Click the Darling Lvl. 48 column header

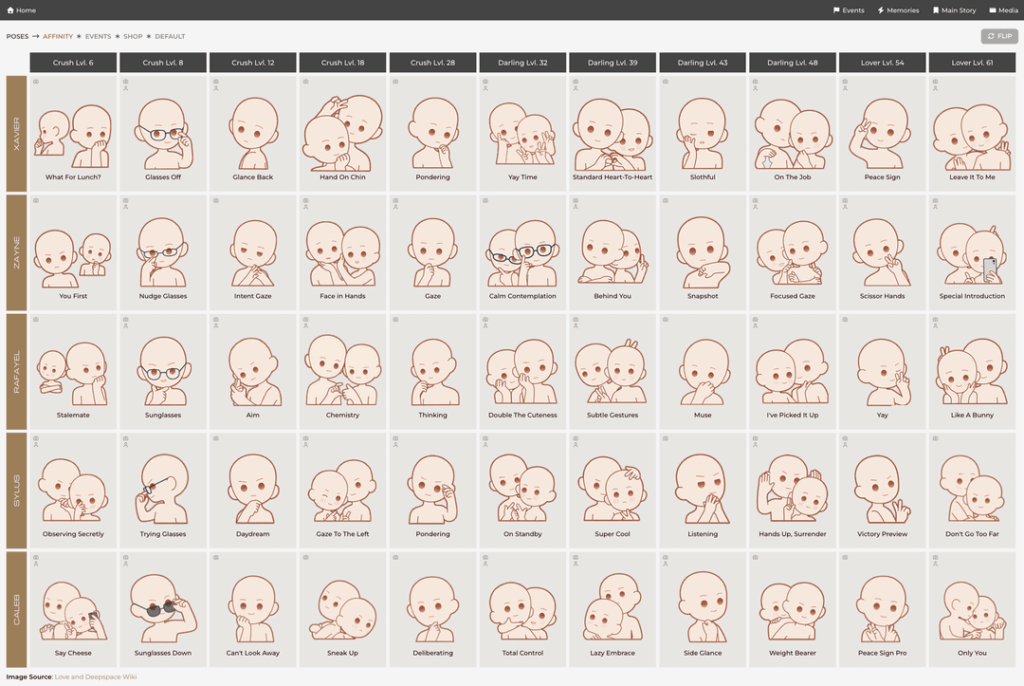[x=792, y=63]
